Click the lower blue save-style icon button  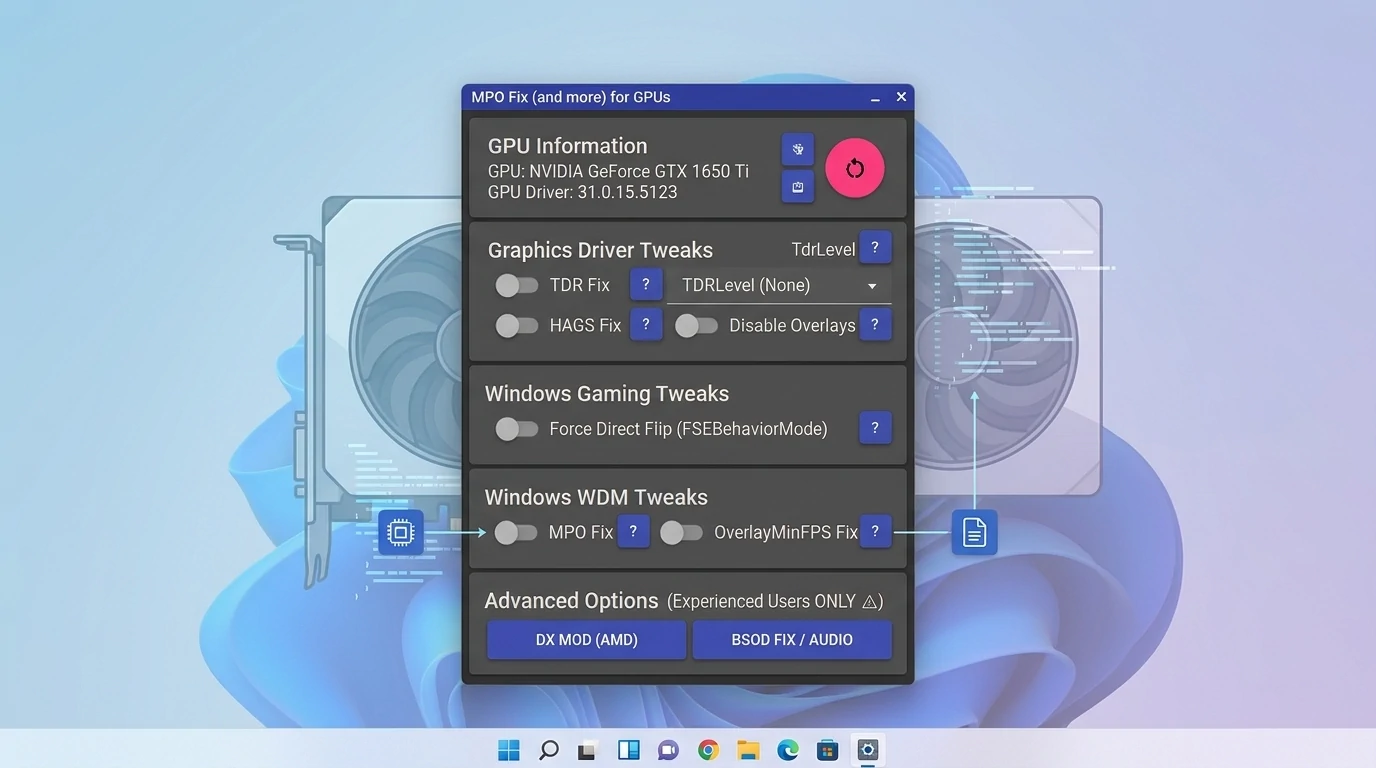[797, 187]
